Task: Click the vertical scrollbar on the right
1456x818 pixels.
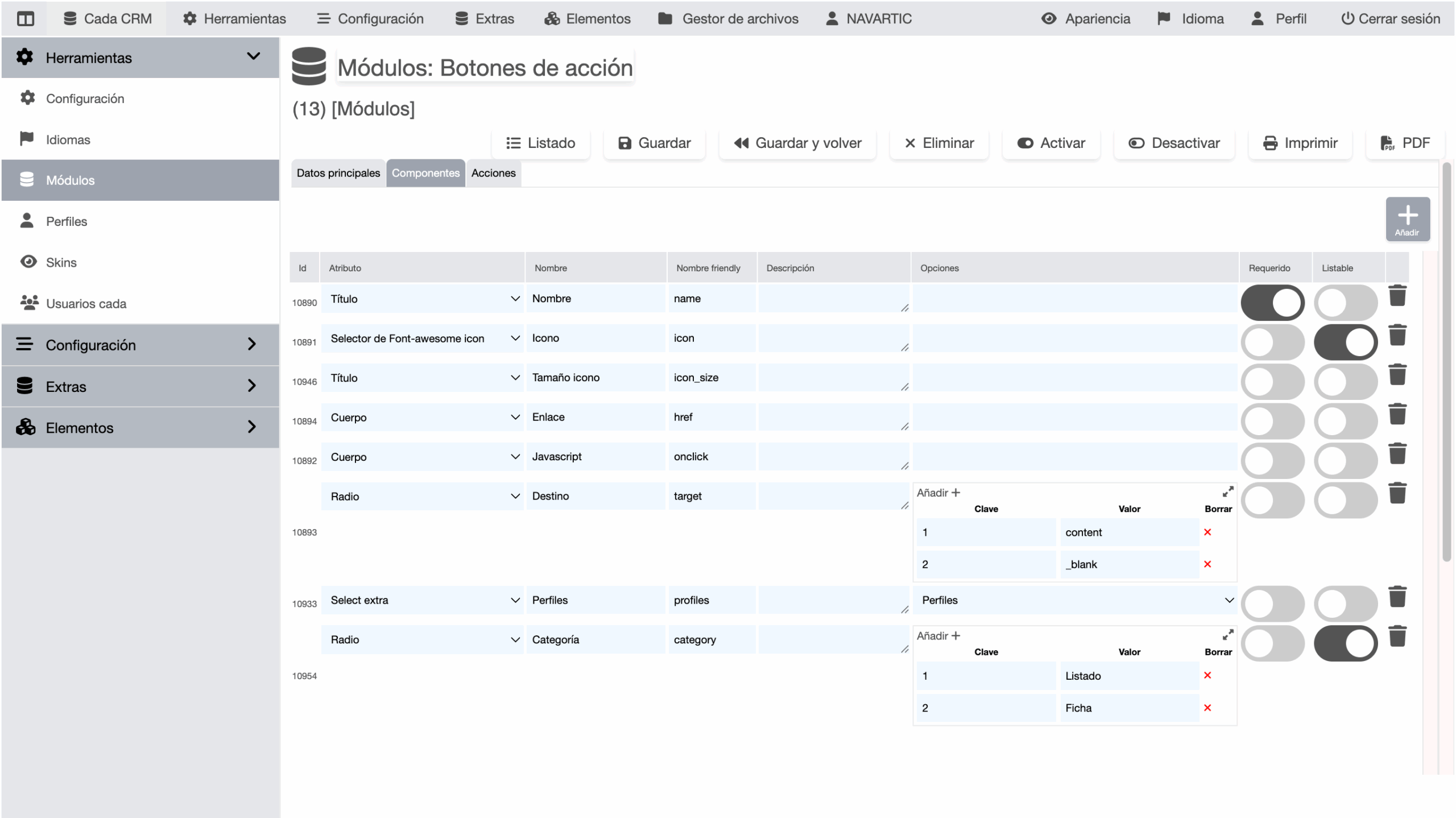Action: 1446,364
